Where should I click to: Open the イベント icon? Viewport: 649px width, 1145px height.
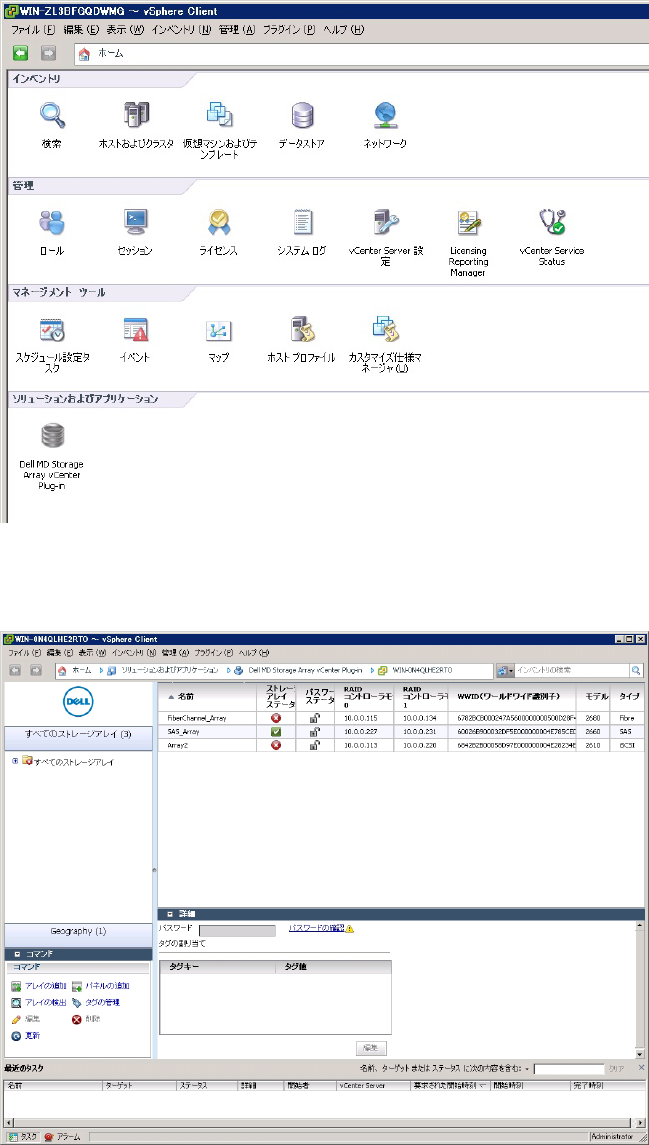click(x=136, y=330)
